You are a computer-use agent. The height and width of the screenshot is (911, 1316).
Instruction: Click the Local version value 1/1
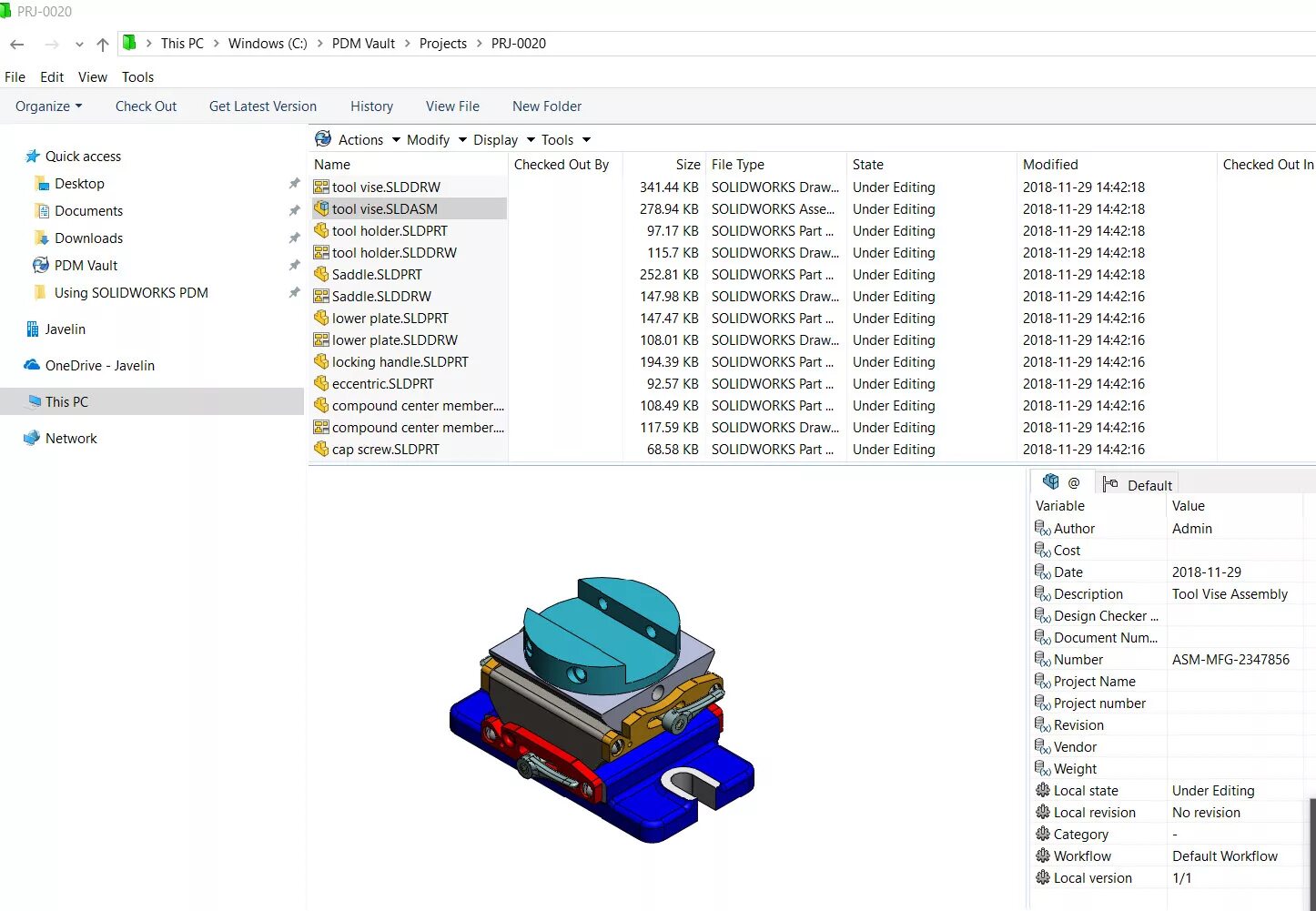[x=1181, y=877]
